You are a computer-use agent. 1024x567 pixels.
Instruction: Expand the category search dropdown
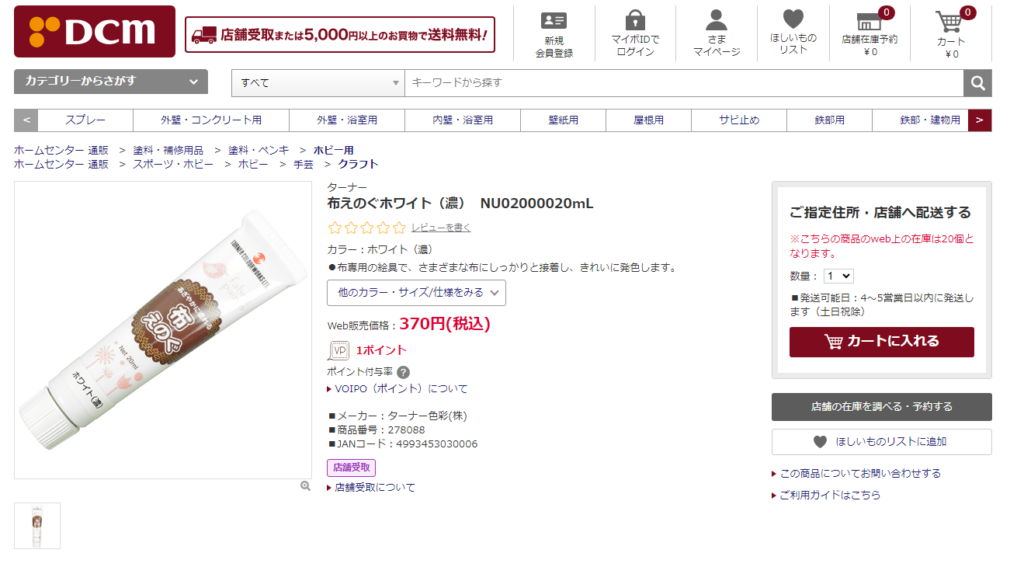[x=111, y=81]
